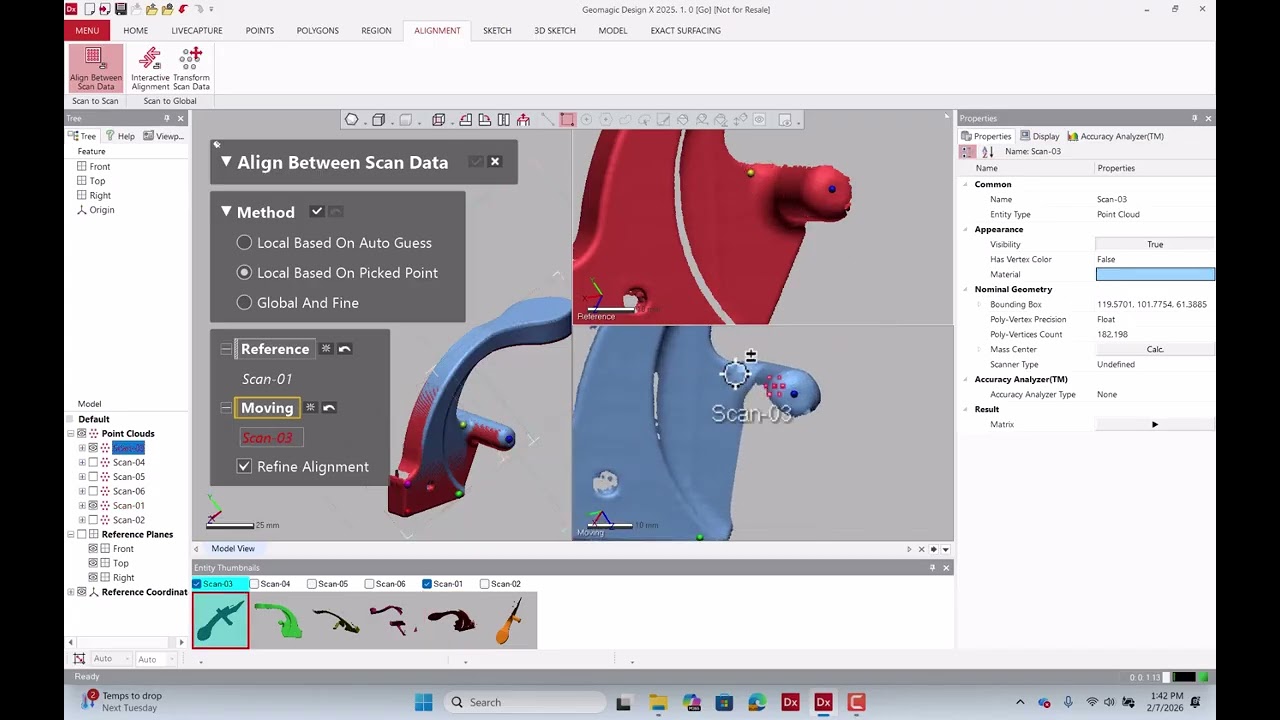Click the New file icon in the quick access bar

[x=90, y=9]
